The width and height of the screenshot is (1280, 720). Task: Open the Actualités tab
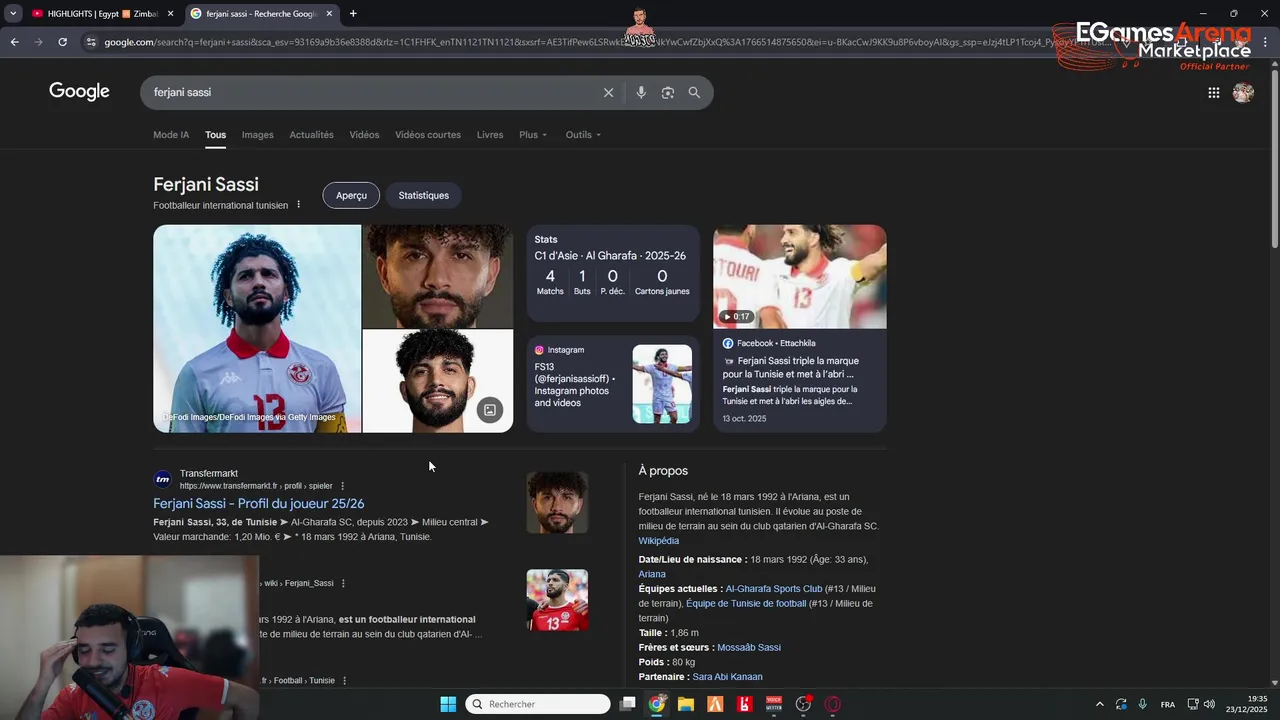click(311, 135)
